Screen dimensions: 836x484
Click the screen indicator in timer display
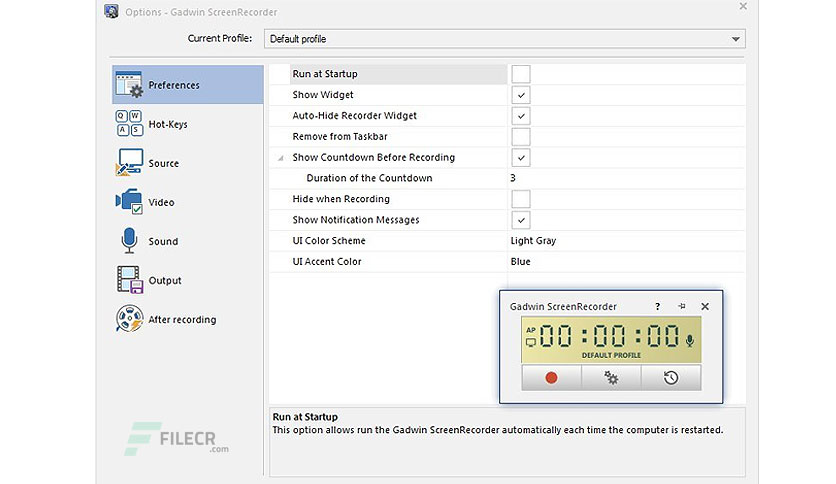(x=530, y=343)
